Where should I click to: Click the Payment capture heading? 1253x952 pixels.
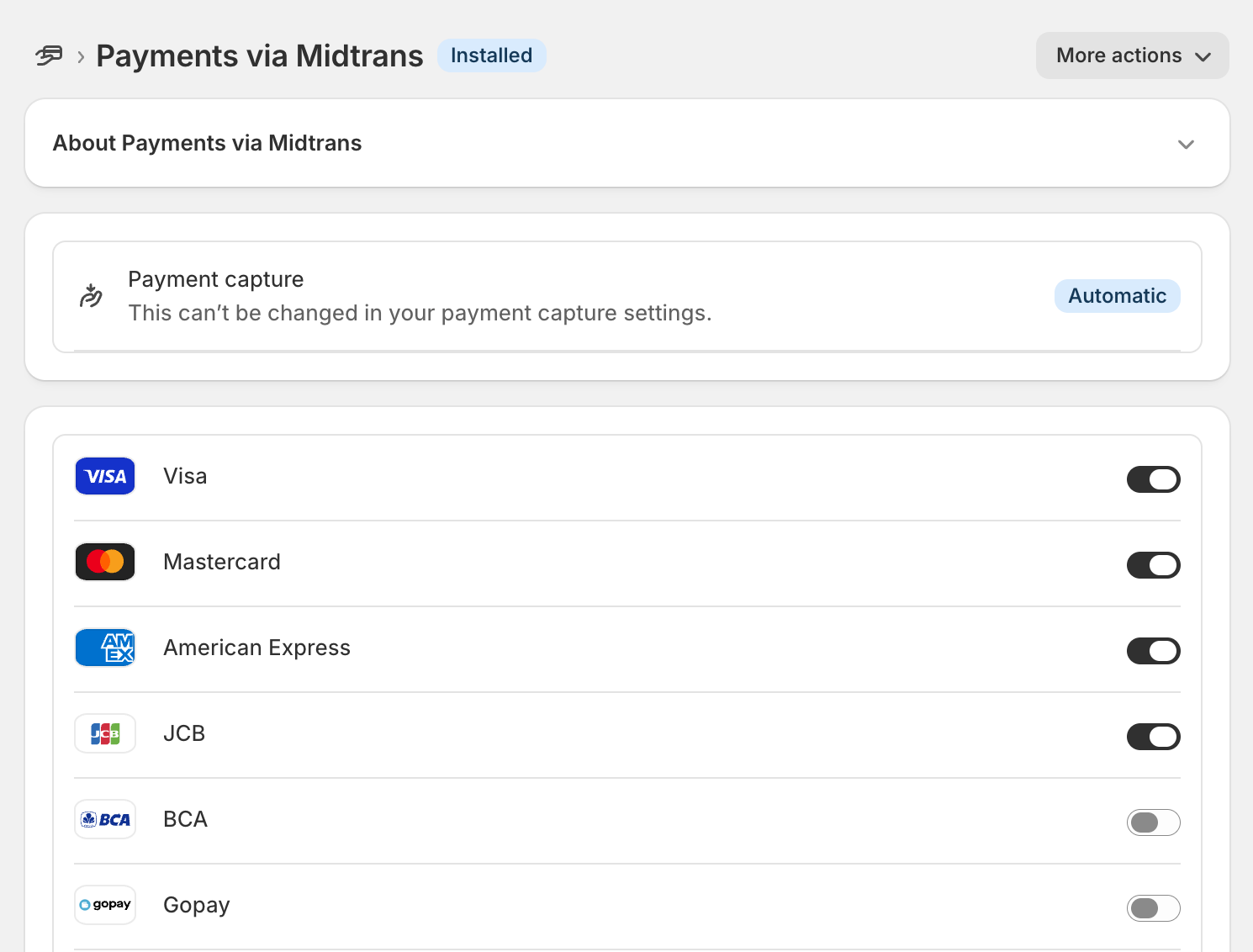click(x=216, y=279)
